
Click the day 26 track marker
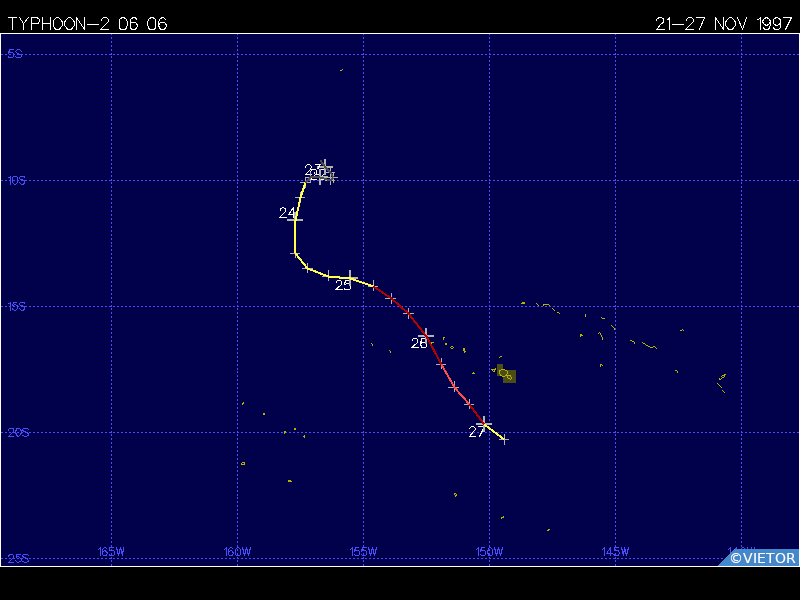427,335
